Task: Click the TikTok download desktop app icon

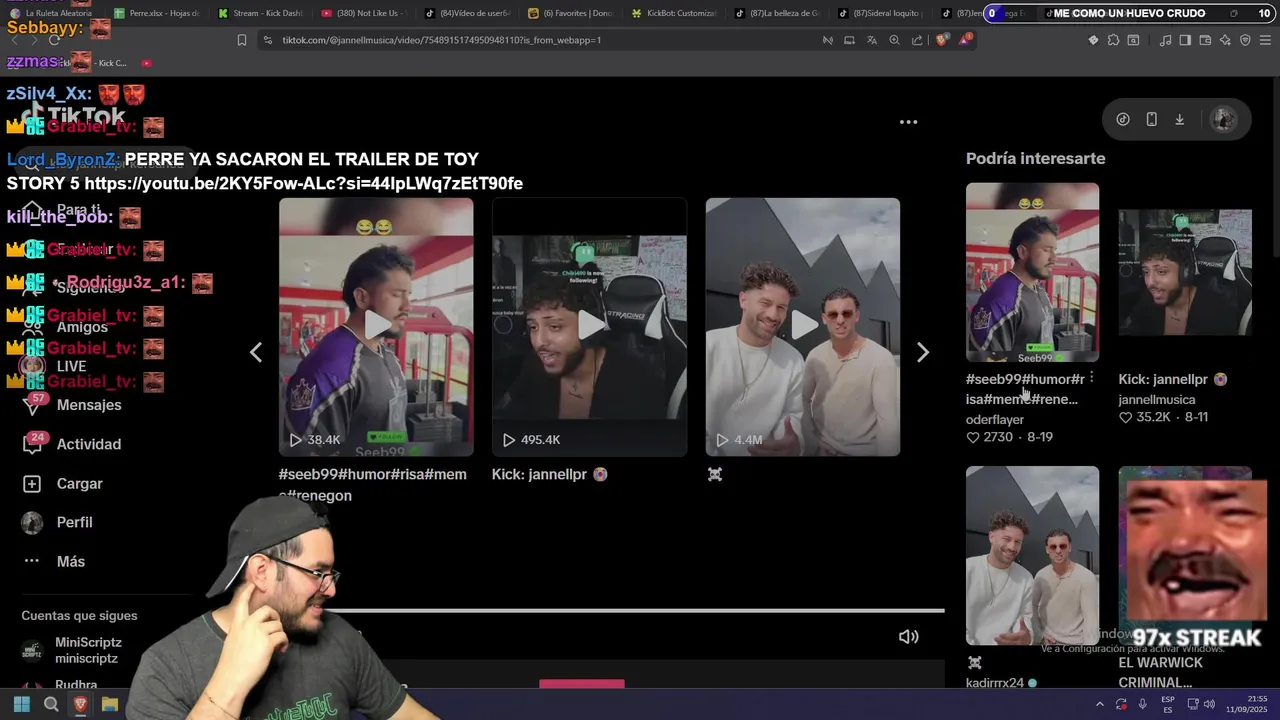Action: click(1179, 119)
